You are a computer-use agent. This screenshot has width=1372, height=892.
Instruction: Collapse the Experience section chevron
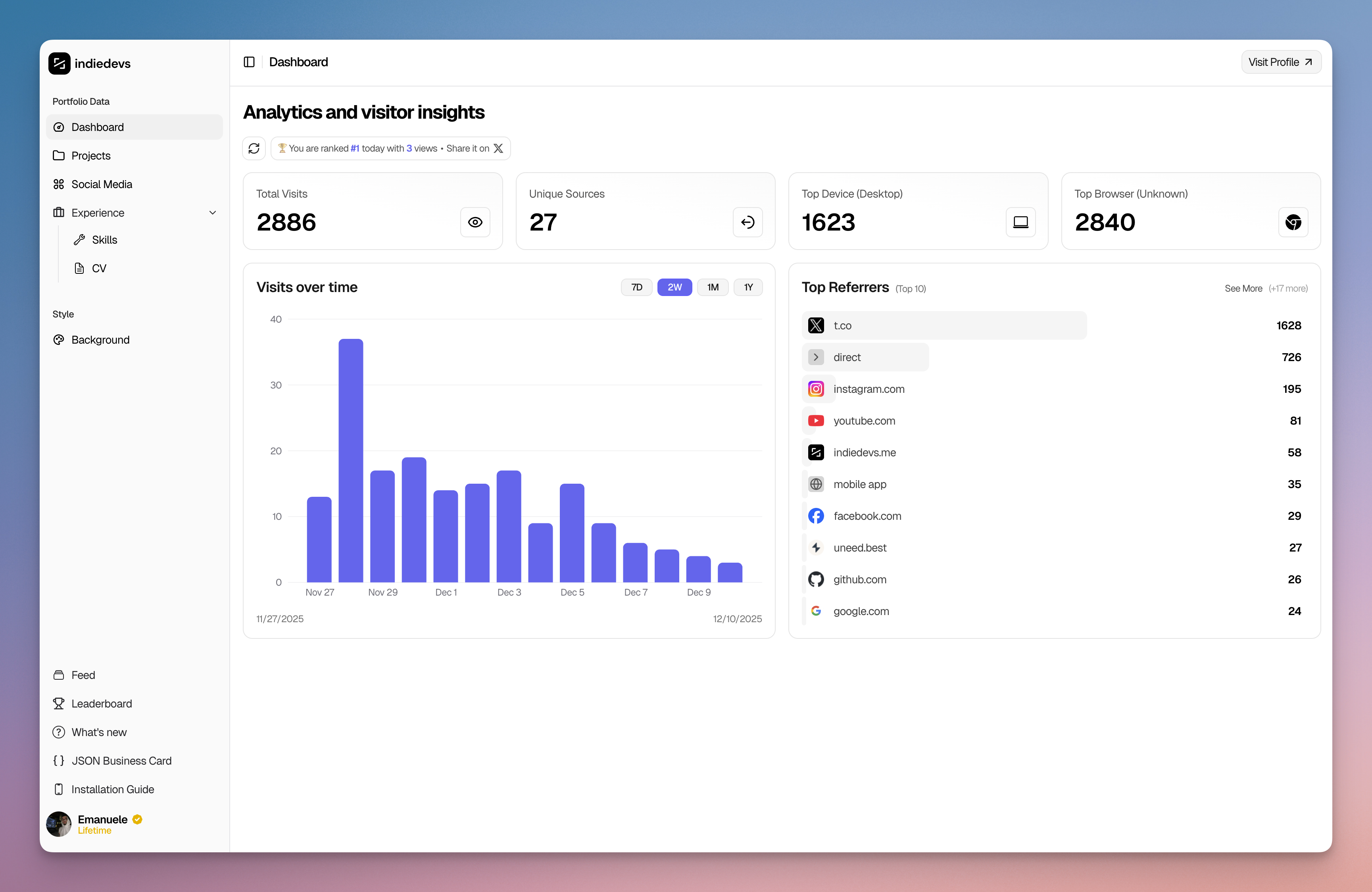tap(213, 213)
